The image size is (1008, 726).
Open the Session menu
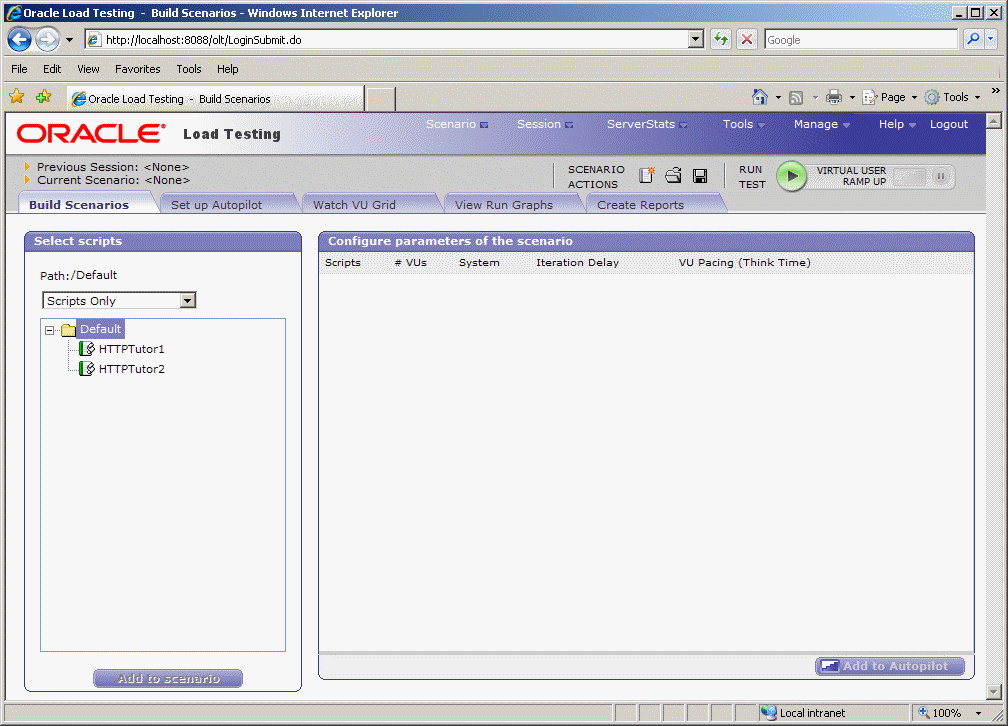[538, 124]
